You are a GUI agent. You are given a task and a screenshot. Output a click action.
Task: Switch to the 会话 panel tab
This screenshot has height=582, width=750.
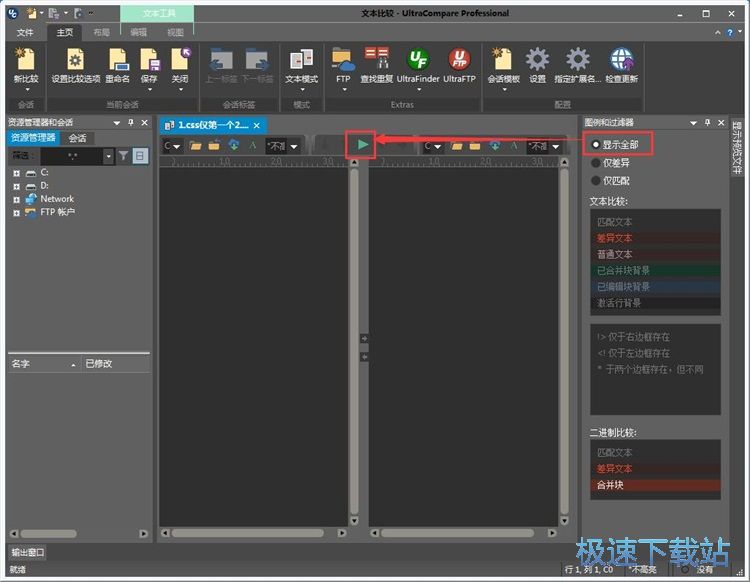click(x=77, y=138)
